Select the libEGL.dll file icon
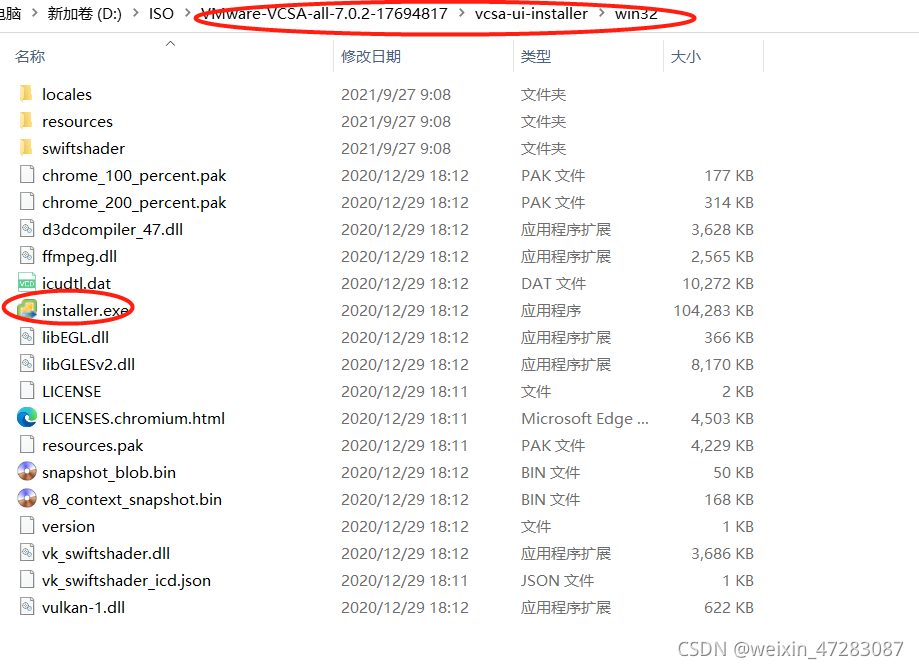919x669 pixels. 27,337
